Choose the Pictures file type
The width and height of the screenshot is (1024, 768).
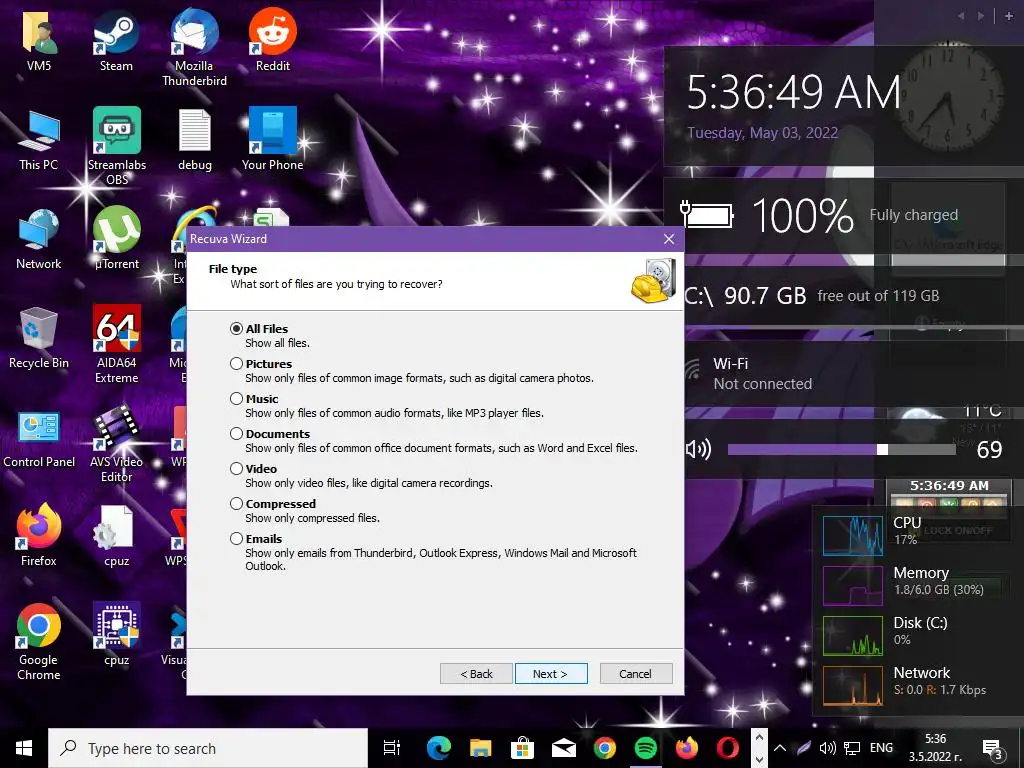[x=236, y=364]
